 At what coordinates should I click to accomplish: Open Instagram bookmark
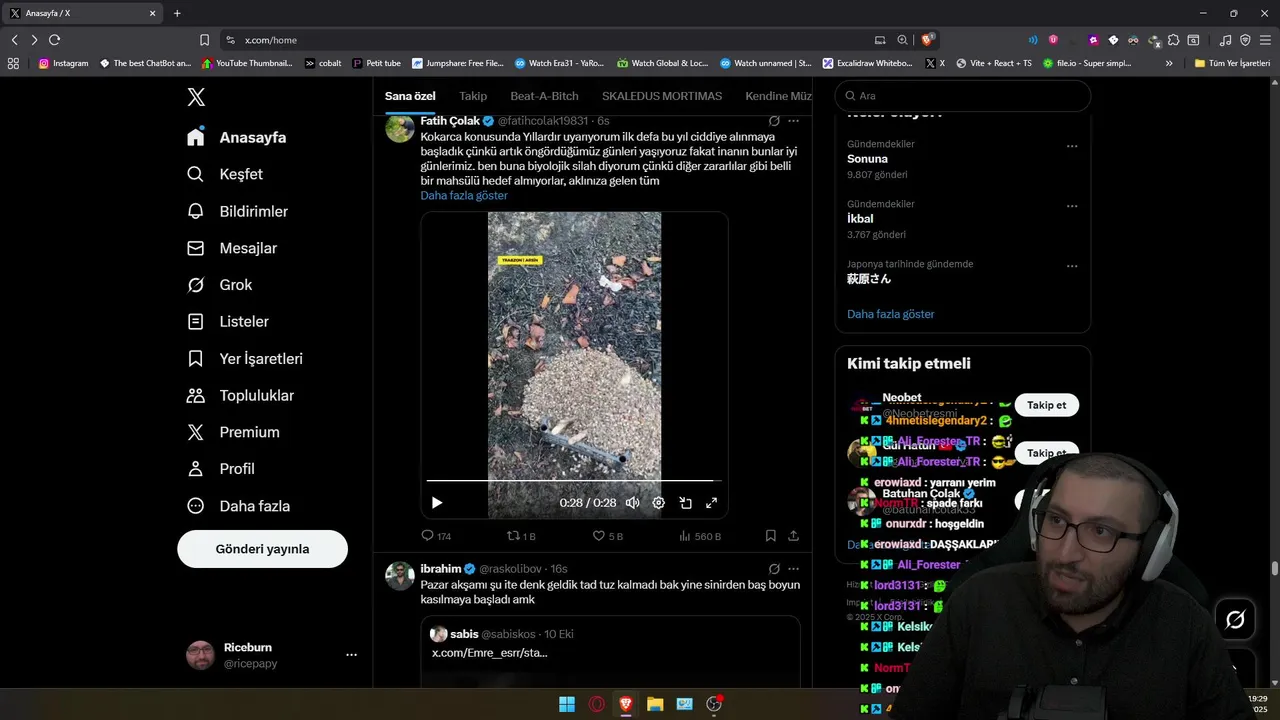[x=63, y=63]
